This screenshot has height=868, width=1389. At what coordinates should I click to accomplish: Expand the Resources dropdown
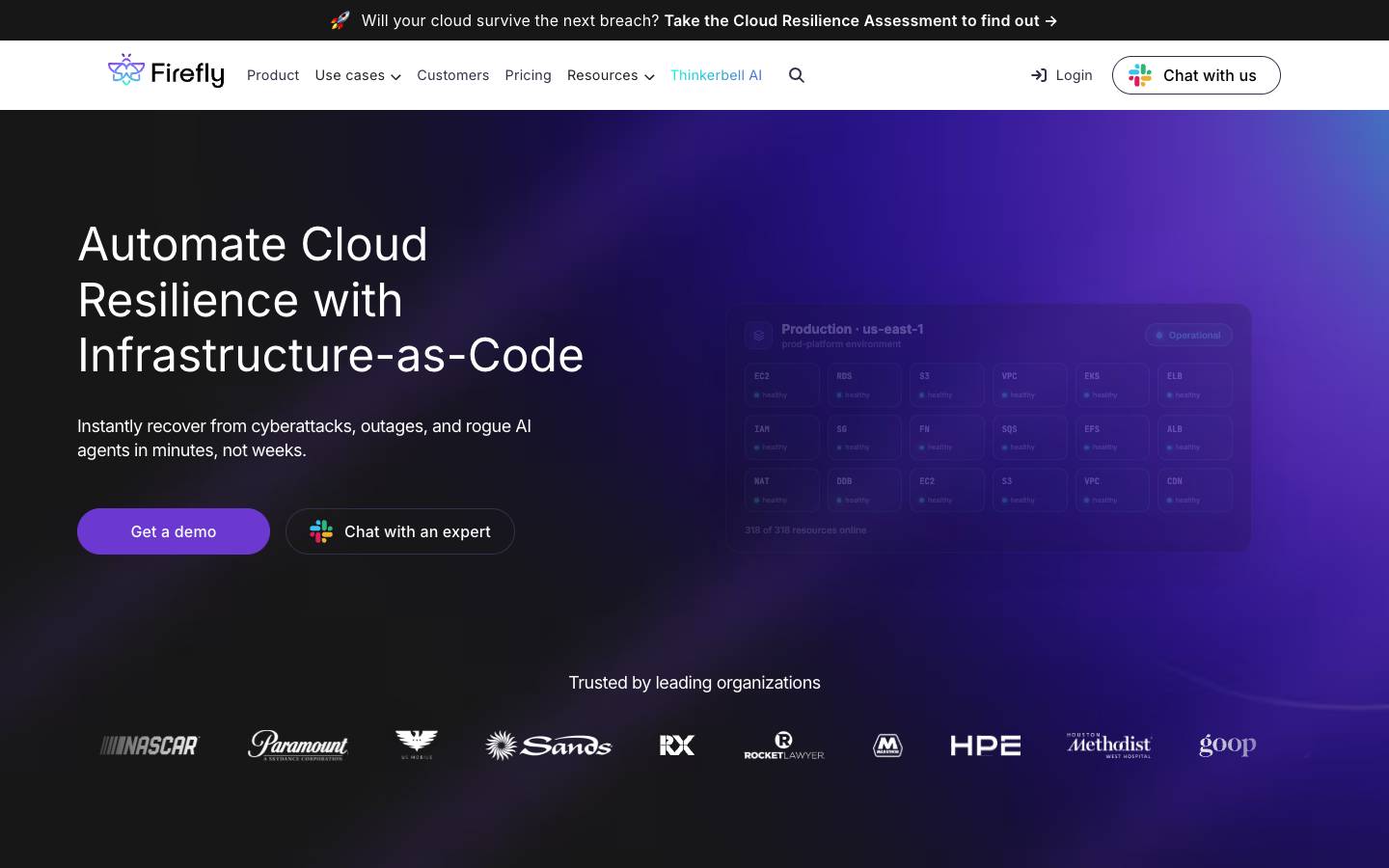tap(611, 75)
